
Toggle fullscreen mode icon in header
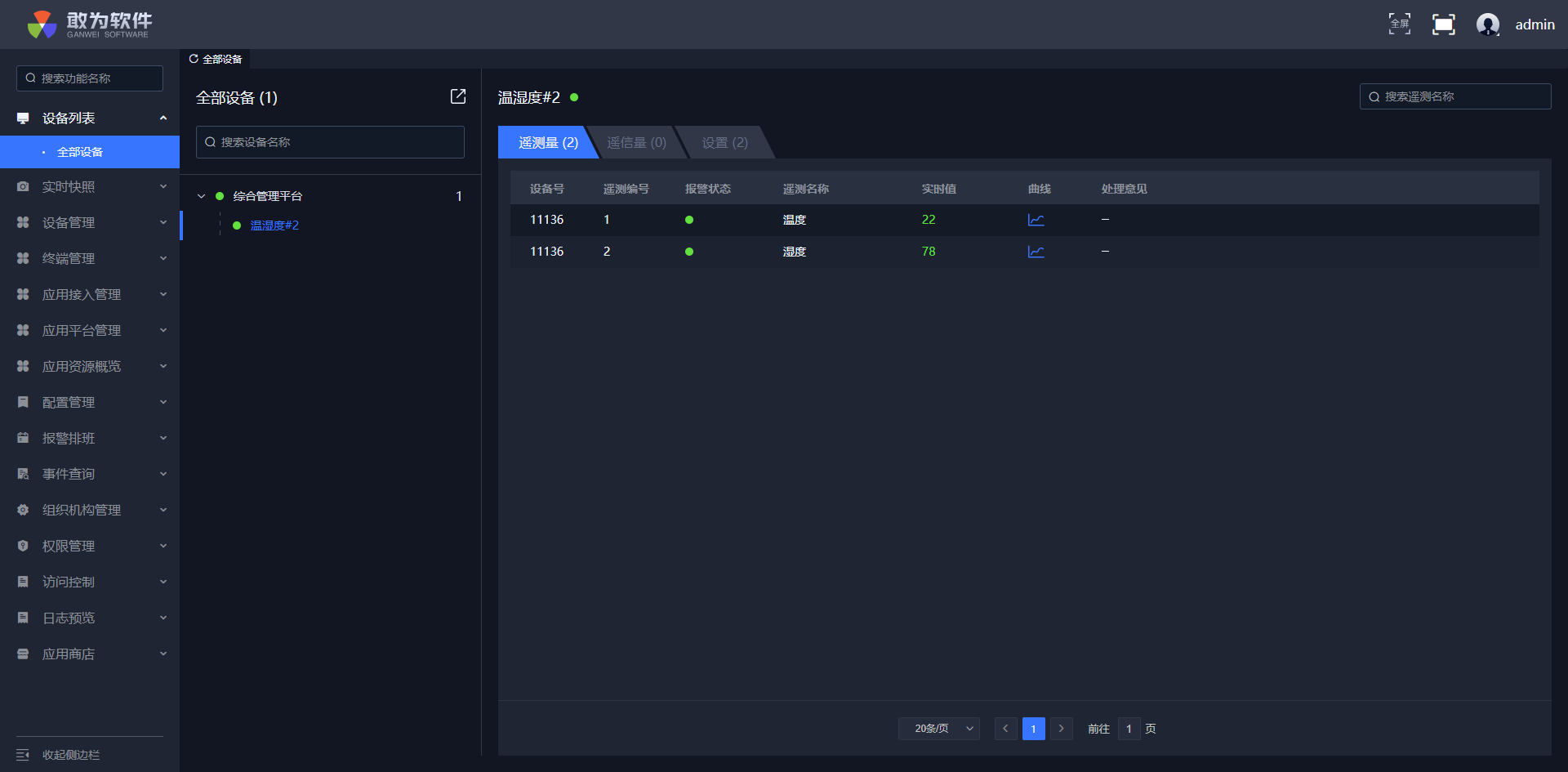[x=1399, y=25]
